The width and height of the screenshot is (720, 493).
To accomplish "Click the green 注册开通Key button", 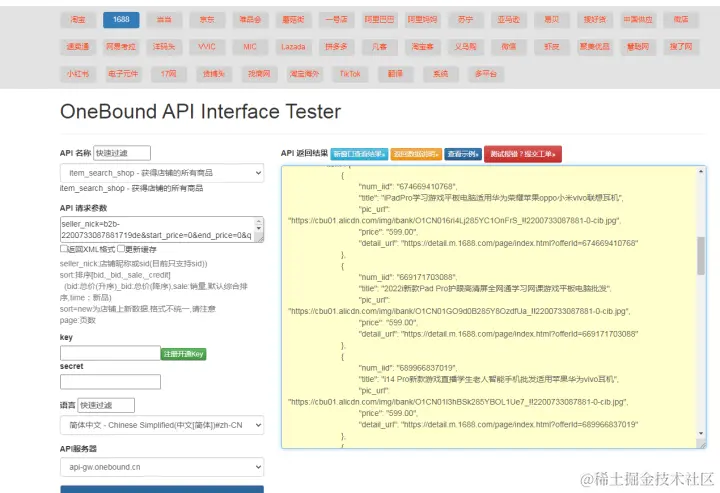I will (x=184, y=354).
